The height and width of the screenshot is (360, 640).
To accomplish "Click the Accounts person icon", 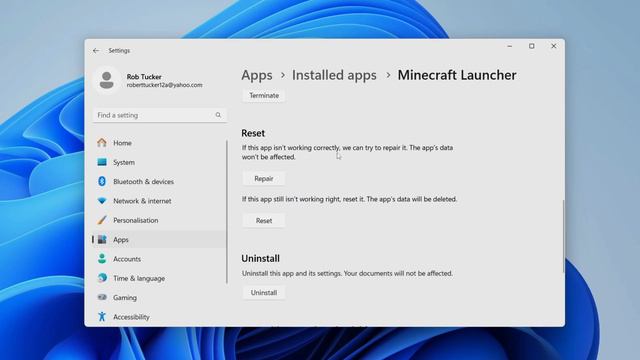I will click(102, 259).
